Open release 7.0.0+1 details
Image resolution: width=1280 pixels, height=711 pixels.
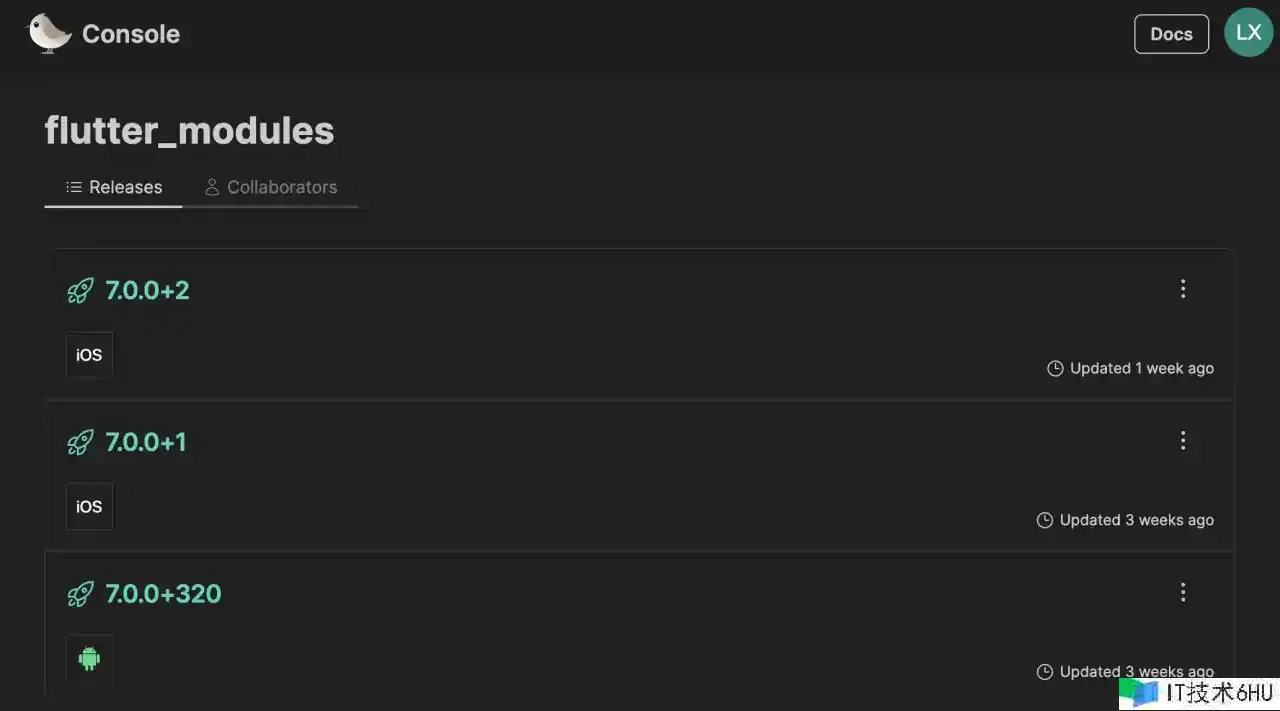click(146, 442)
